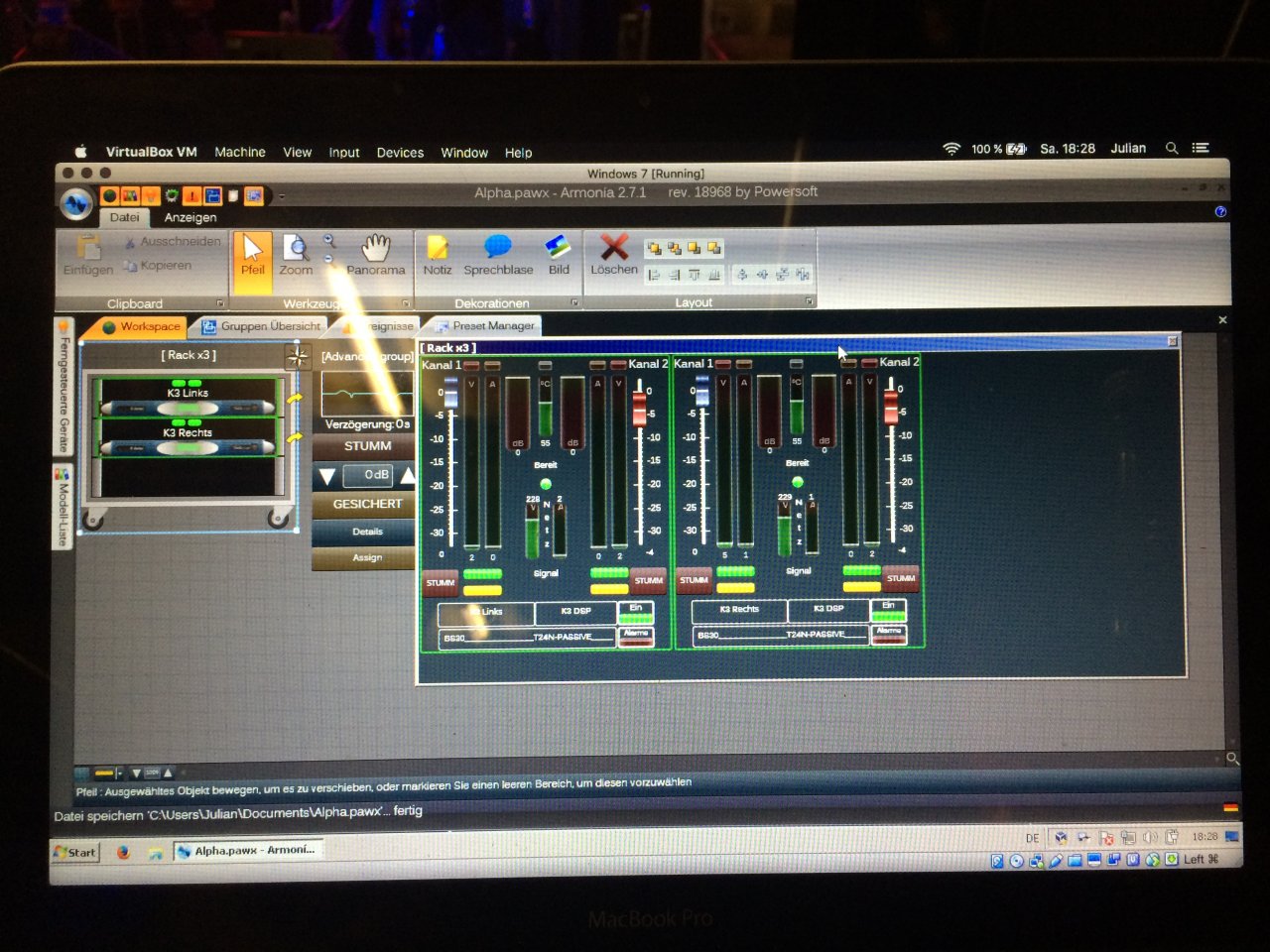This screenshot has width=1270, height=952.
Task: Click the Alpha.pawx - Armonia taskbar button
Action: pyautogui.click(x=246, y=851)
